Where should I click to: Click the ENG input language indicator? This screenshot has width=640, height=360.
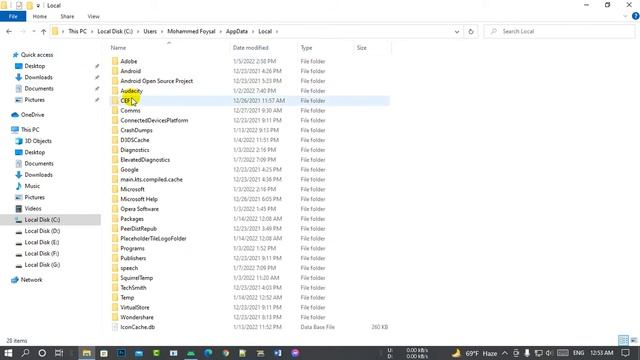click(x=578, y=353)
